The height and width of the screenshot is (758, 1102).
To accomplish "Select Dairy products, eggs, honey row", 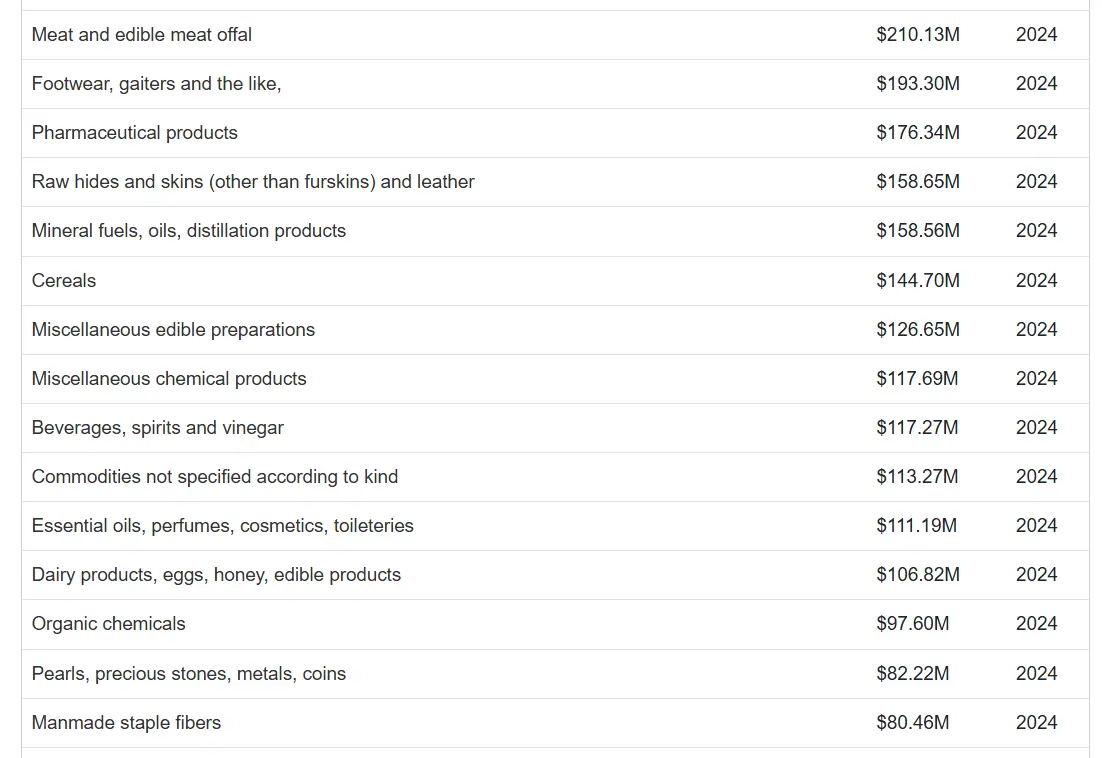I will pos(216,575).
